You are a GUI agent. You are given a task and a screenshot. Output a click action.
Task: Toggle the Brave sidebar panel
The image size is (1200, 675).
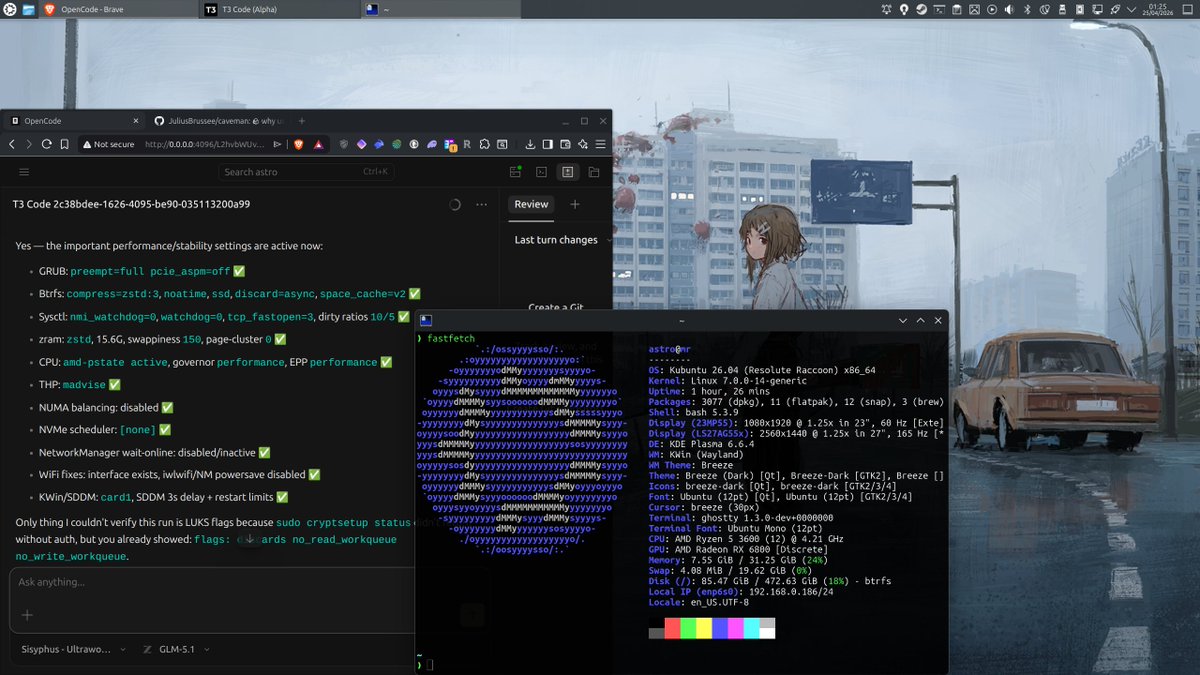547,144
